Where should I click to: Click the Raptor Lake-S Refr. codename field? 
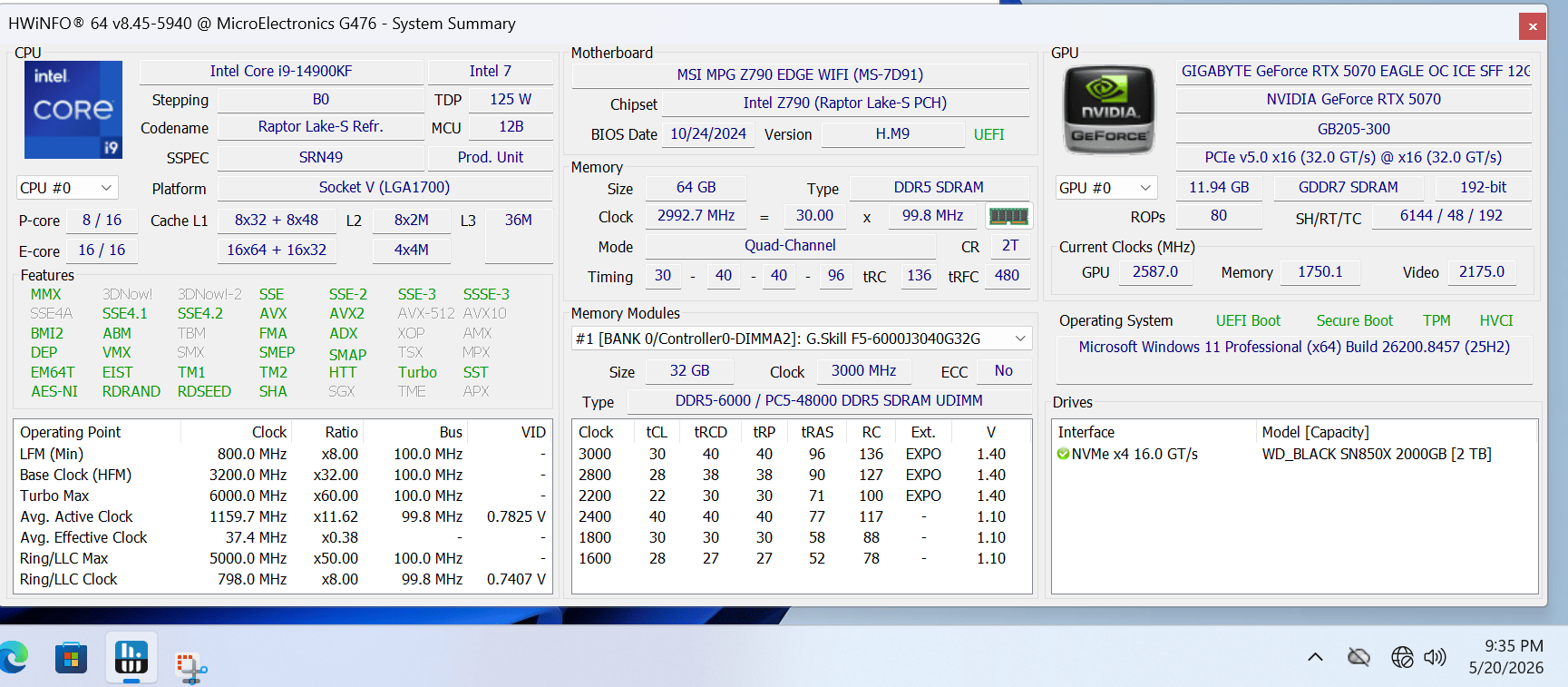point(320,127)
